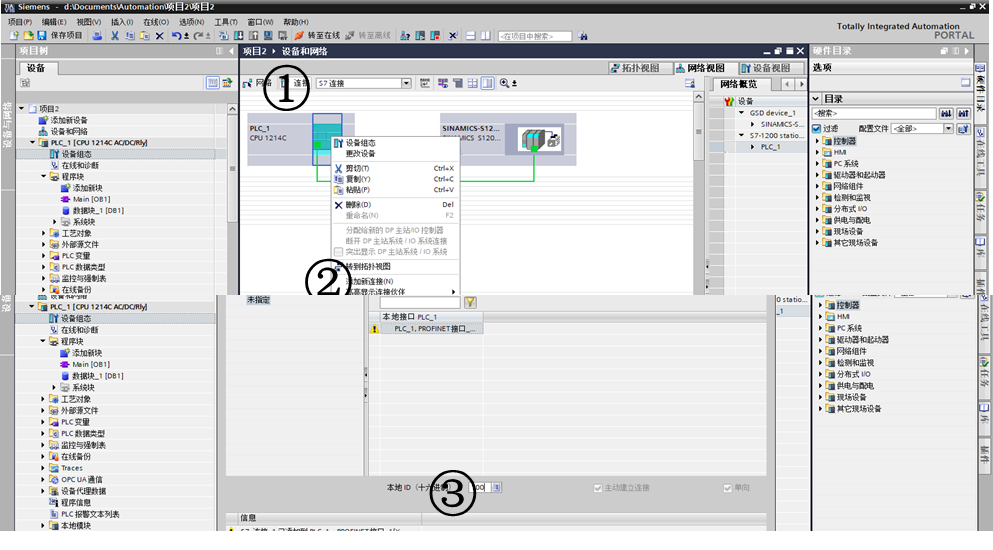Click the download to device icon
The image size is (993, 550).
[x=239, y=35]
